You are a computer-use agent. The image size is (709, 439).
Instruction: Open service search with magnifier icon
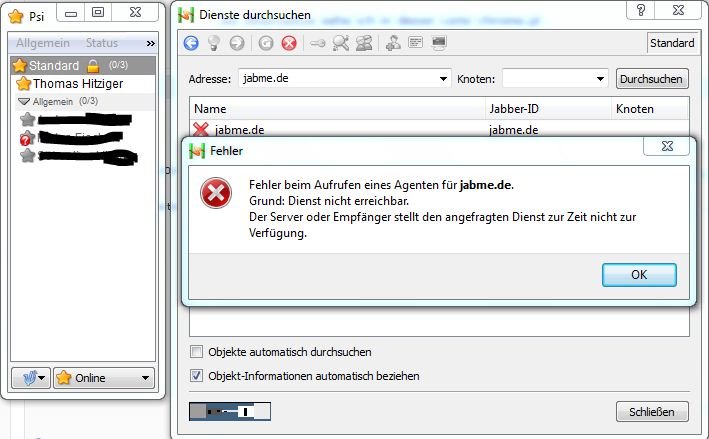point(341,43)
